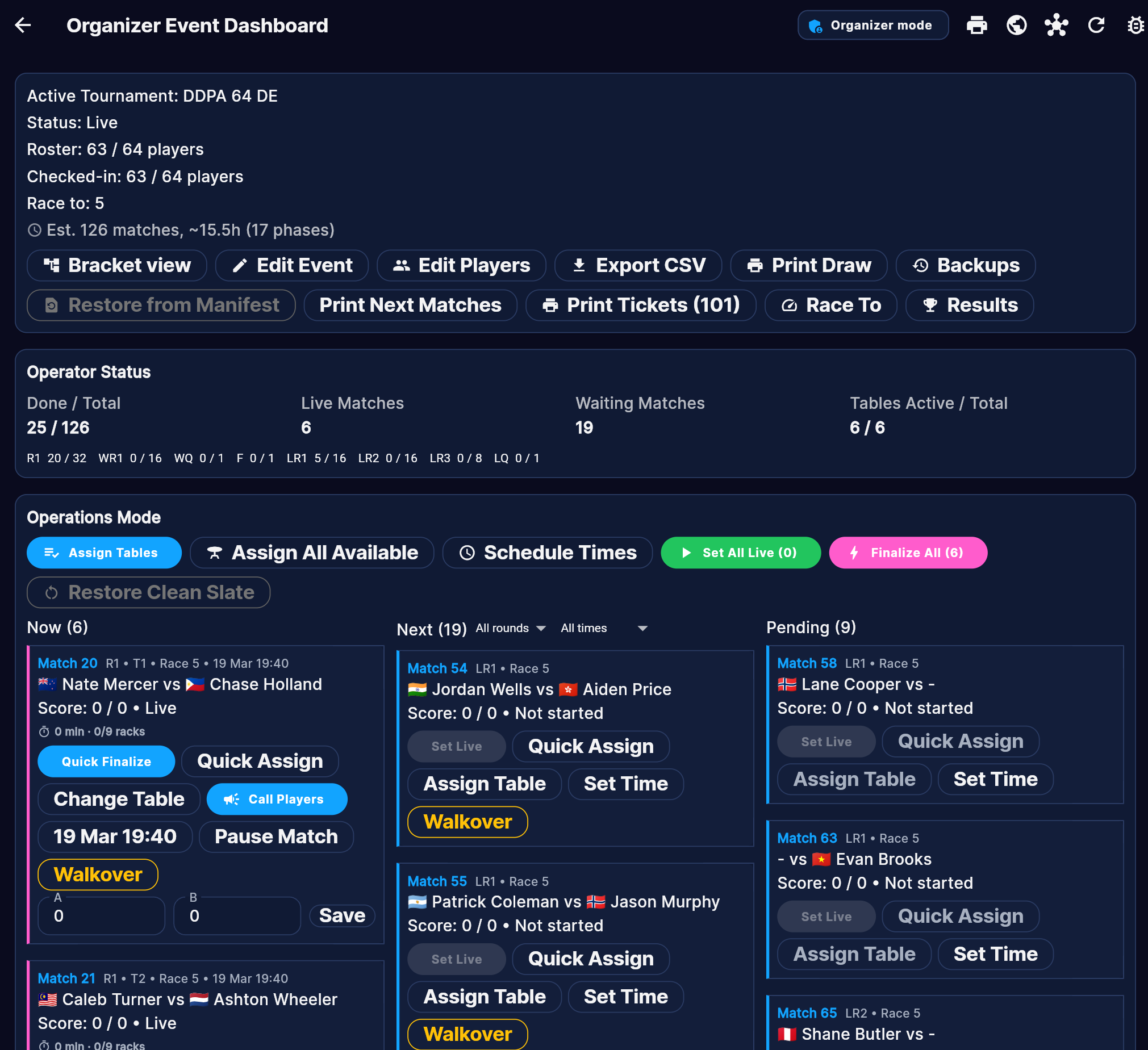Click the reload icon in the header

[1096, 25]
